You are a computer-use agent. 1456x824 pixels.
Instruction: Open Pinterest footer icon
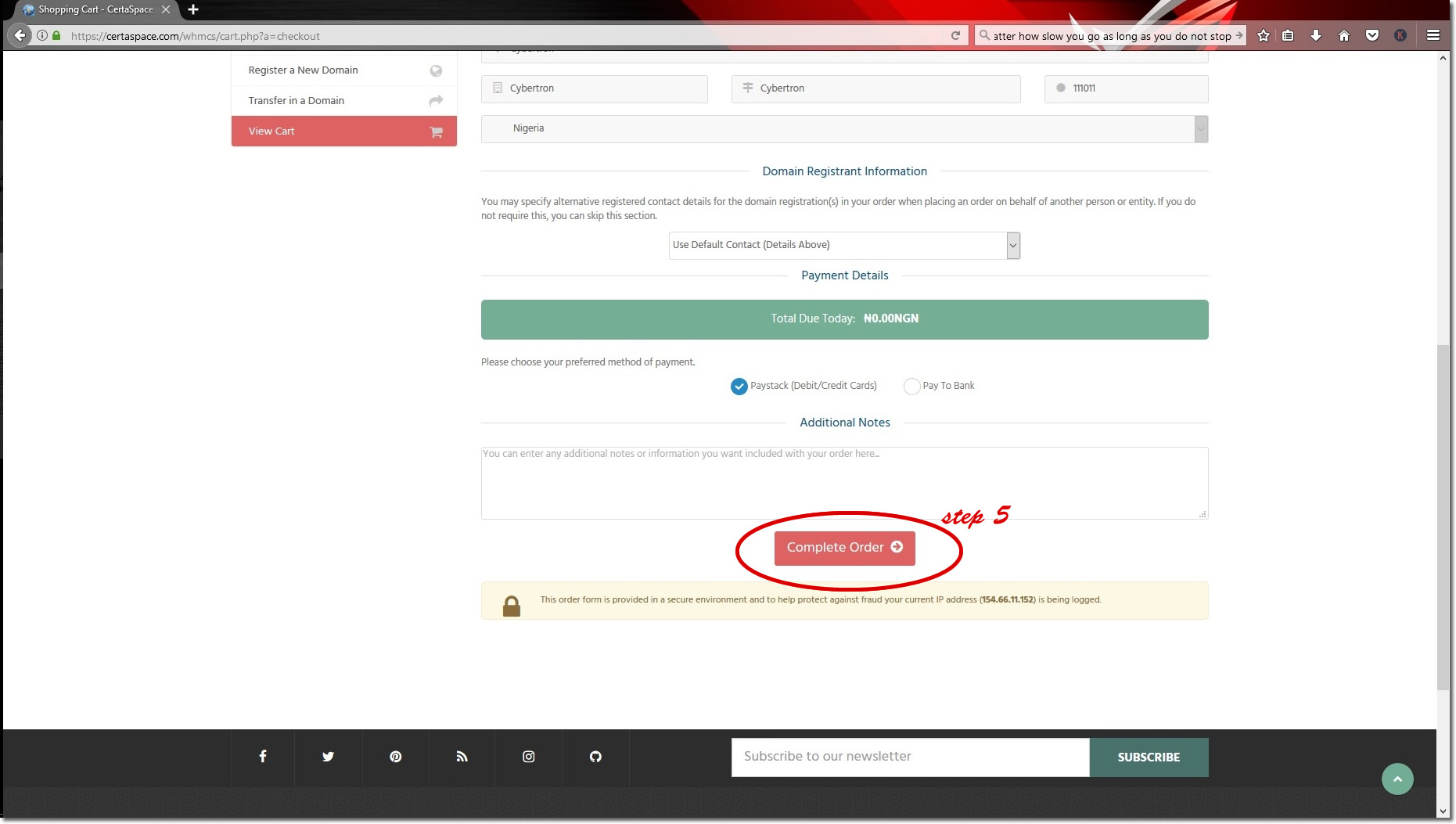pos(395,757)
